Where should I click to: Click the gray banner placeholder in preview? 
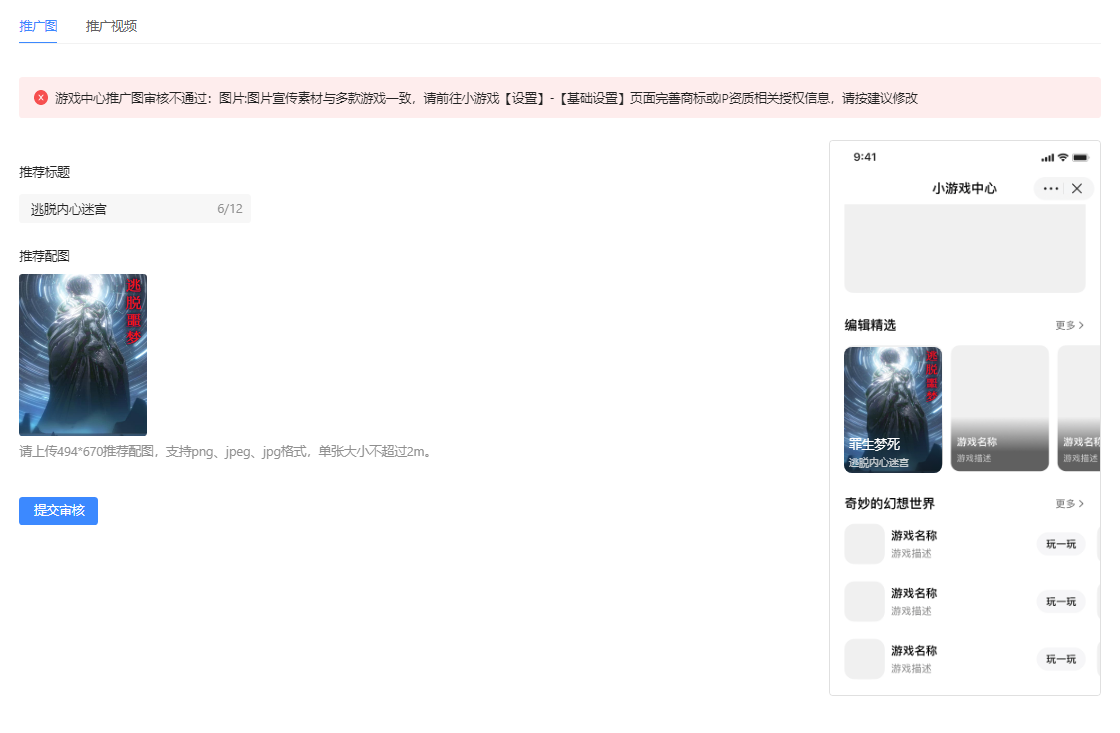[x=965, y=248]
